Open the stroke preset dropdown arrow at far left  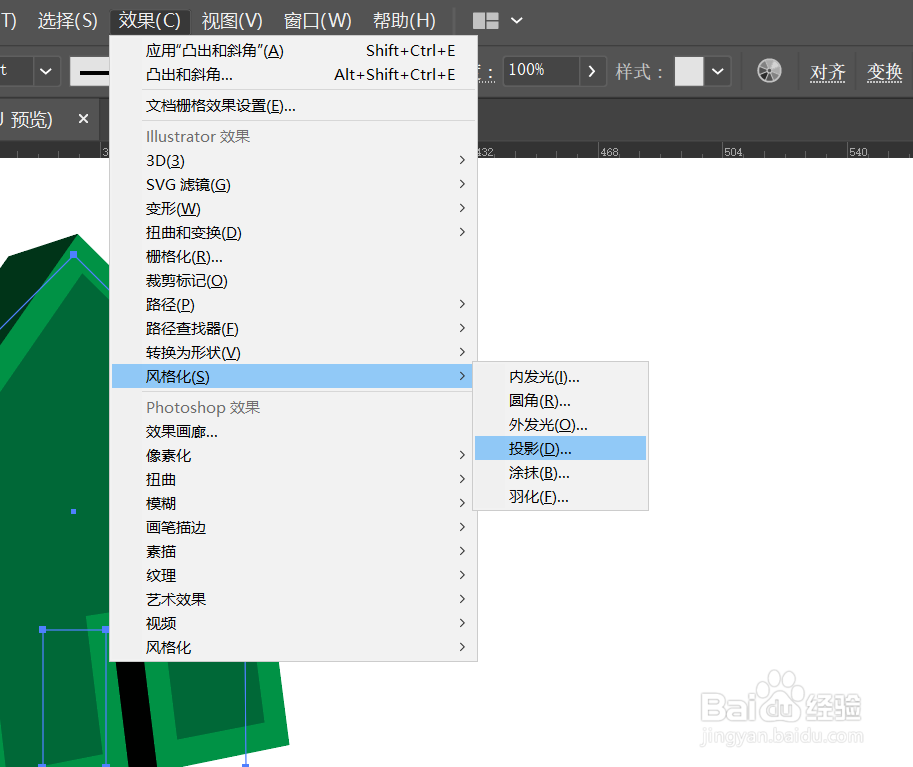[45, 71]
